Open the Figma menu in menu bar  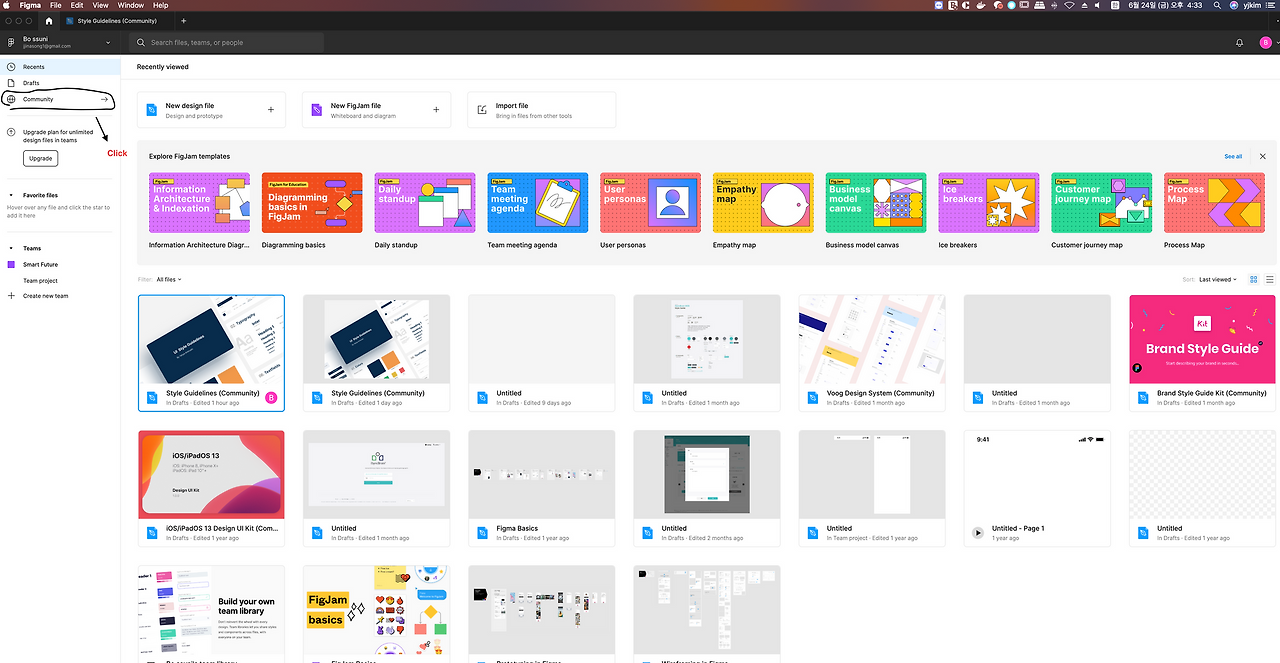click(31, 5)
